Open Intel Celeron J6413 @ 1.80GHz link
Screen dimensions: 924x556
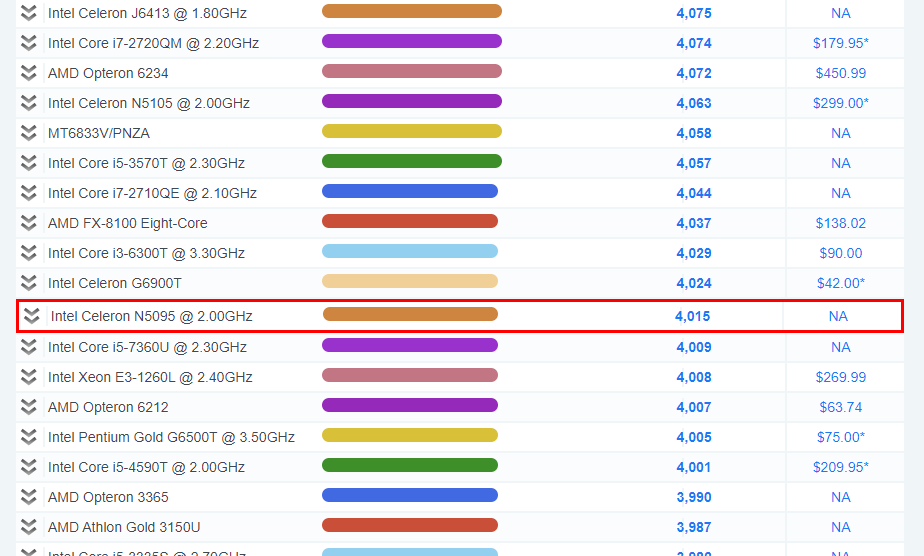coord(147,13)
